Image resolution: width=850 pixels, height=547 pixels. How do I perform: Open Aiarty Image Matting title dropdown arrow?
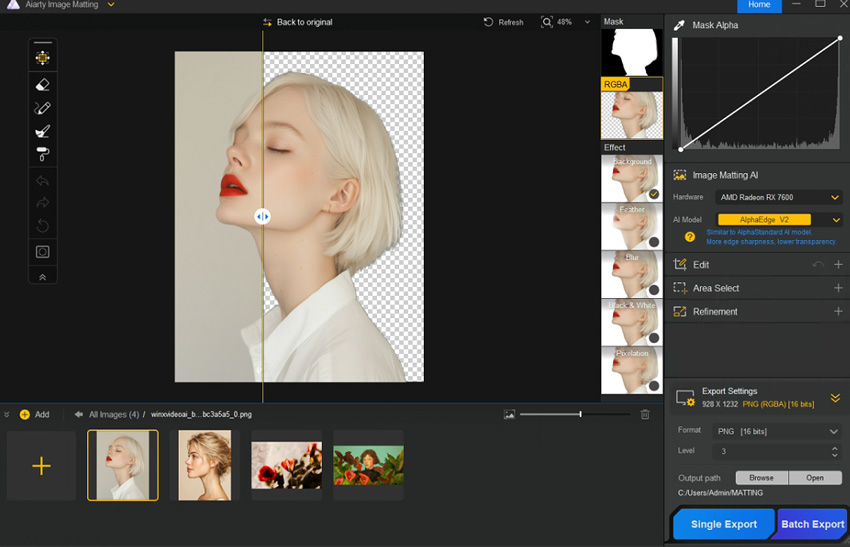click(x=111, y=5)
